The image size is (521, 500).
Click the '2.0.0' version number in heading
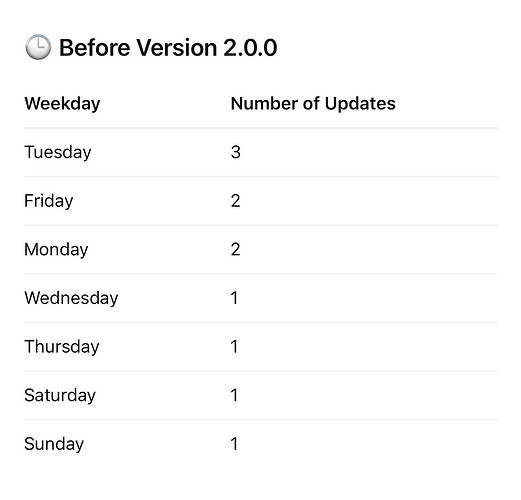(250, 47)
